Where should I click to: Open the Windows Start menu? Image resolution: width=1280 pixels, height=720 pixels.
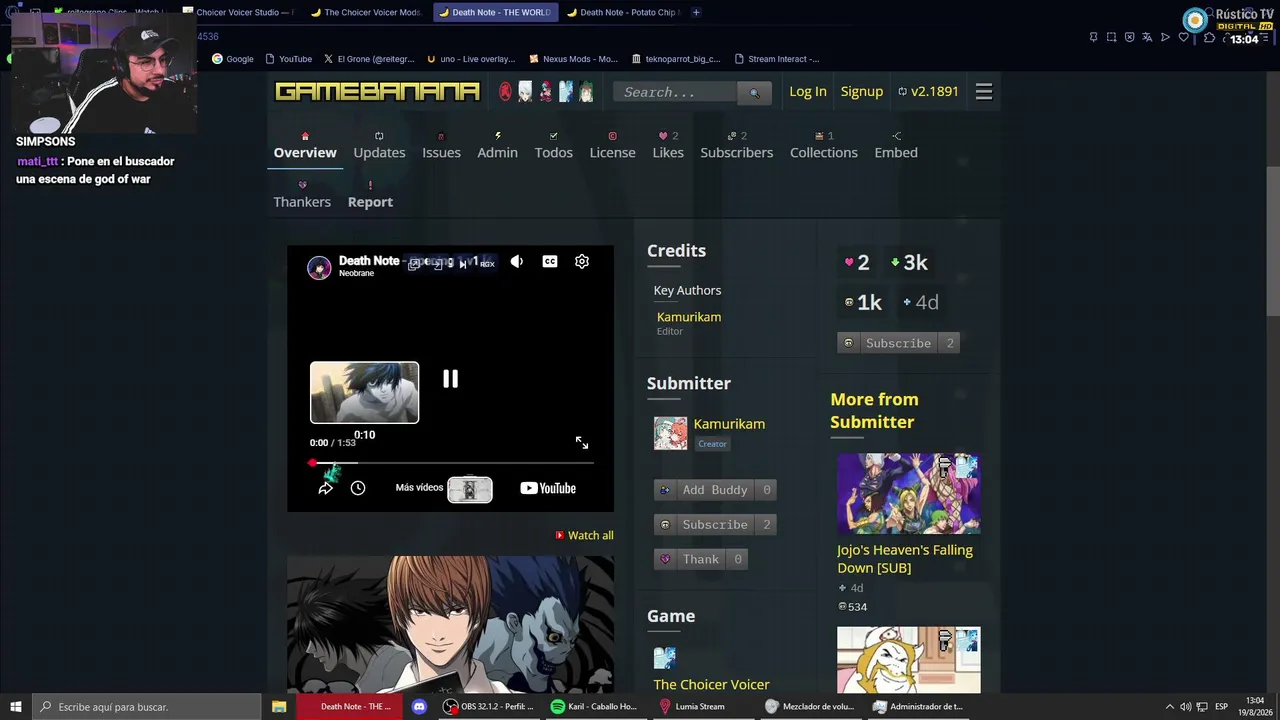[x=14, y=707]
